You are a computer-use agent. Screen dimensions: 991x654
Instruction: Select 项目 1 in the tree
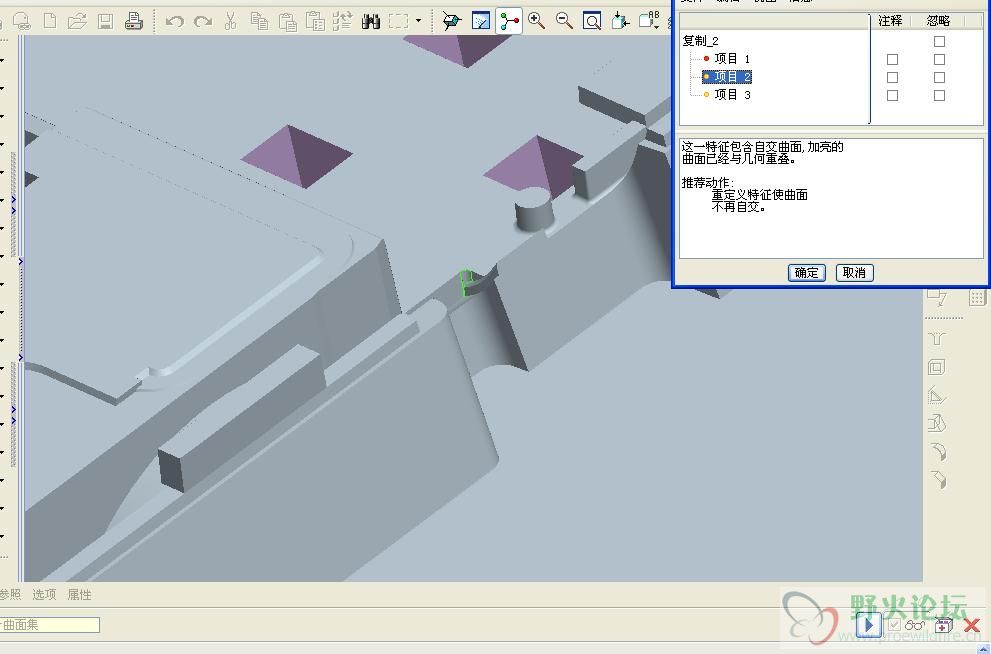click(x=732, y=59)
